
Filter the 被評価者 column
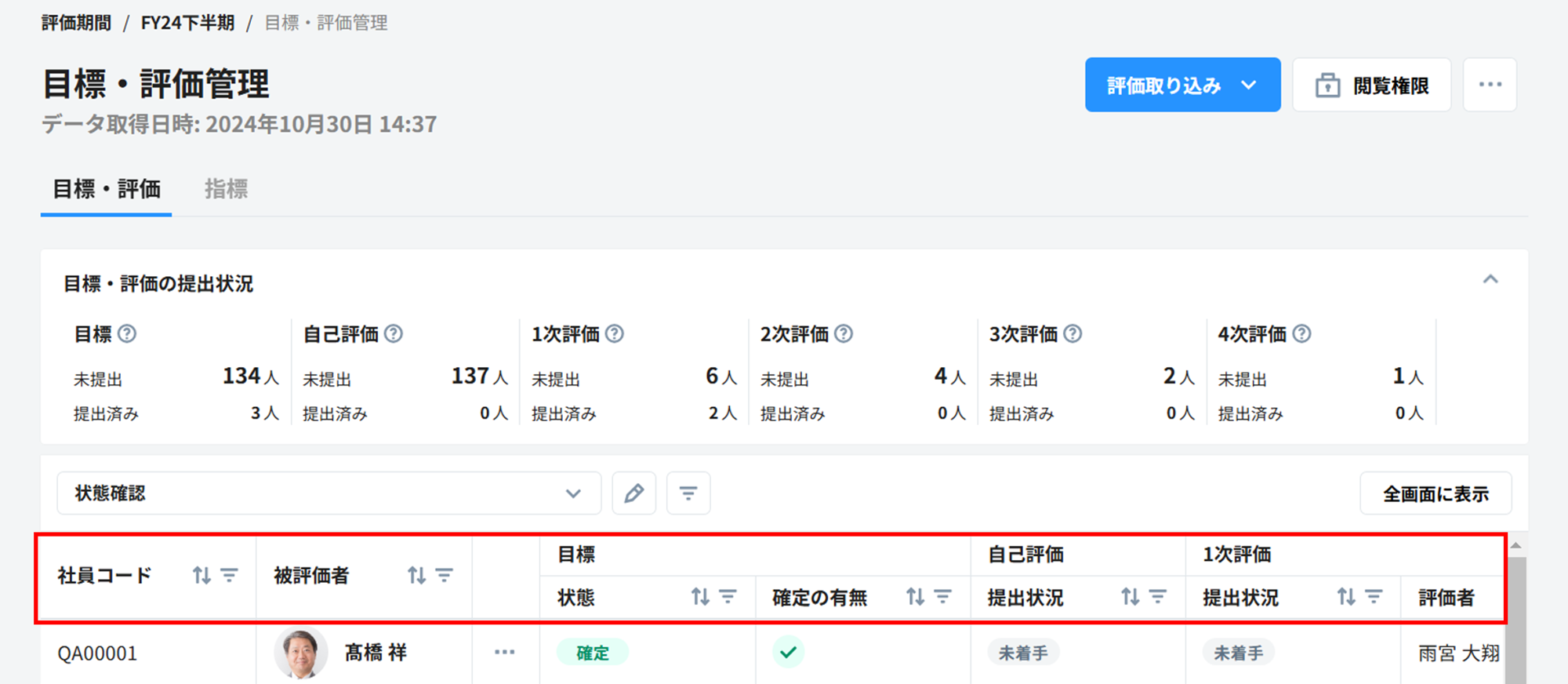tap(445, 576)
